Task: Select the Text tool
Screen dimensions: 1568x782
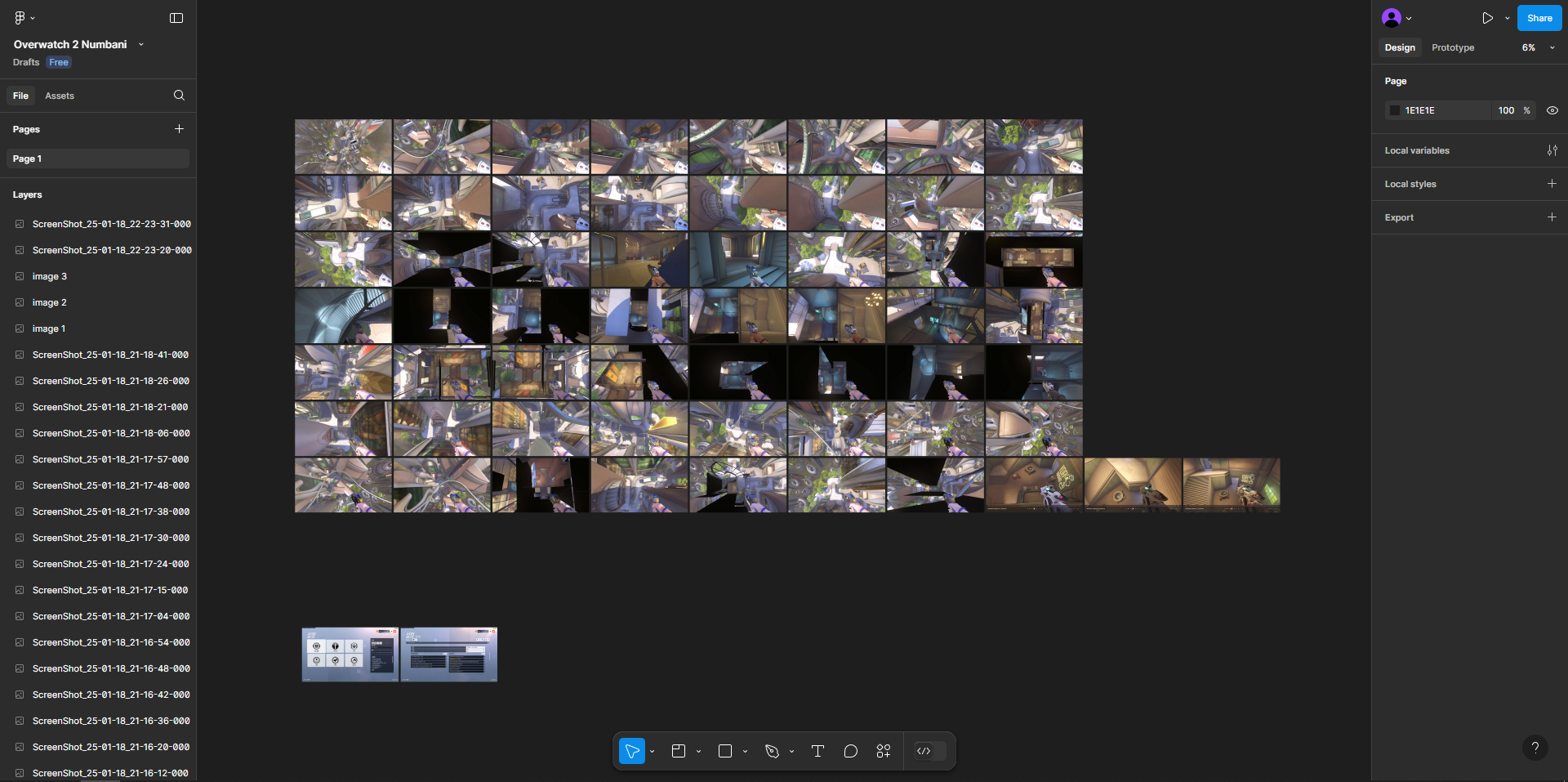Action: pyautogui.click(x=817, y=751)
